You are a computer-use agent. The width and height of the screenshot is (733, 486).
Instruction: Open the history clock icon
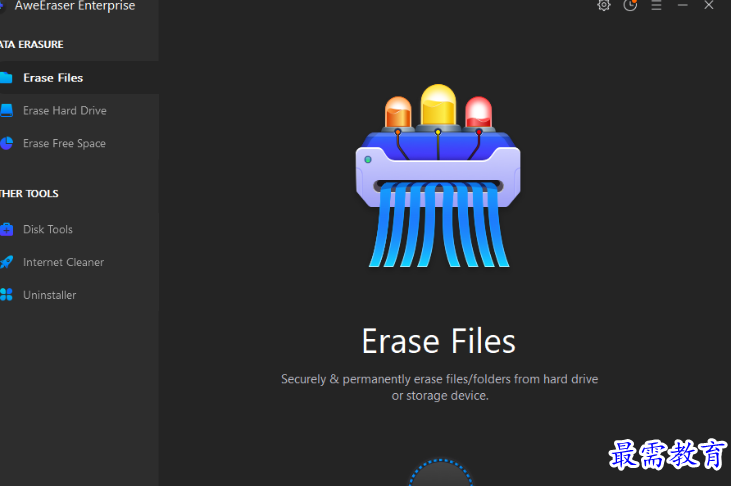[x=630, y=6]
